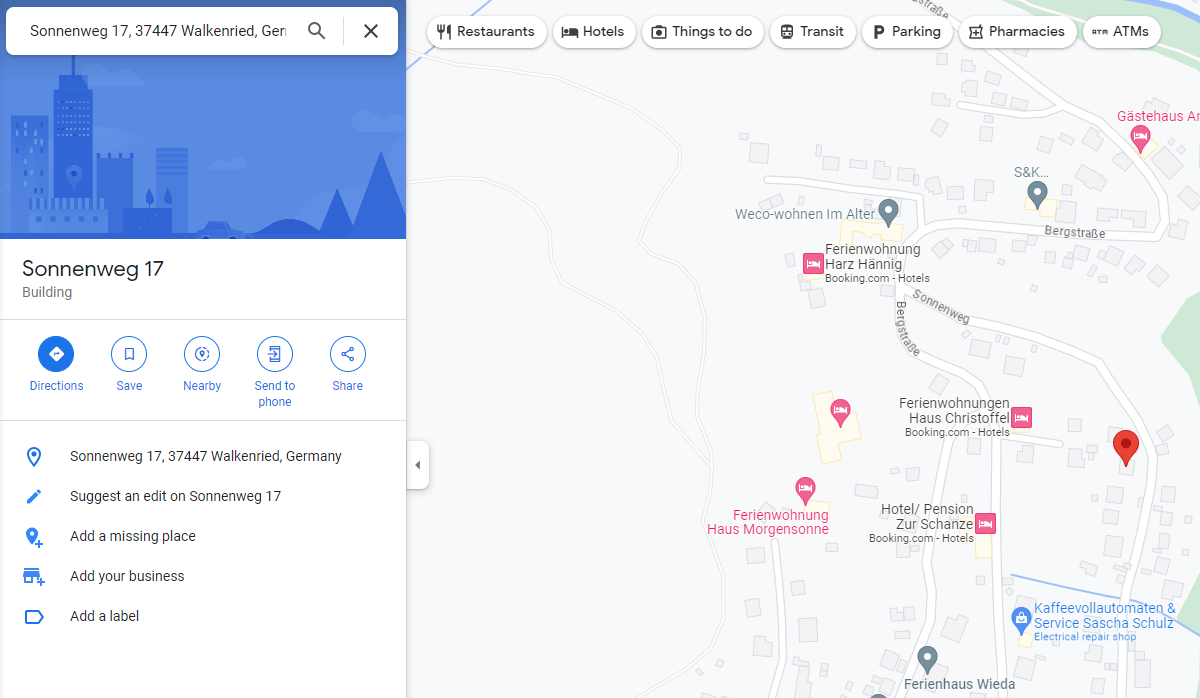Collapse the side panel arrow
The height and width of the screenshot is (698, 1200).
[418, 465]
